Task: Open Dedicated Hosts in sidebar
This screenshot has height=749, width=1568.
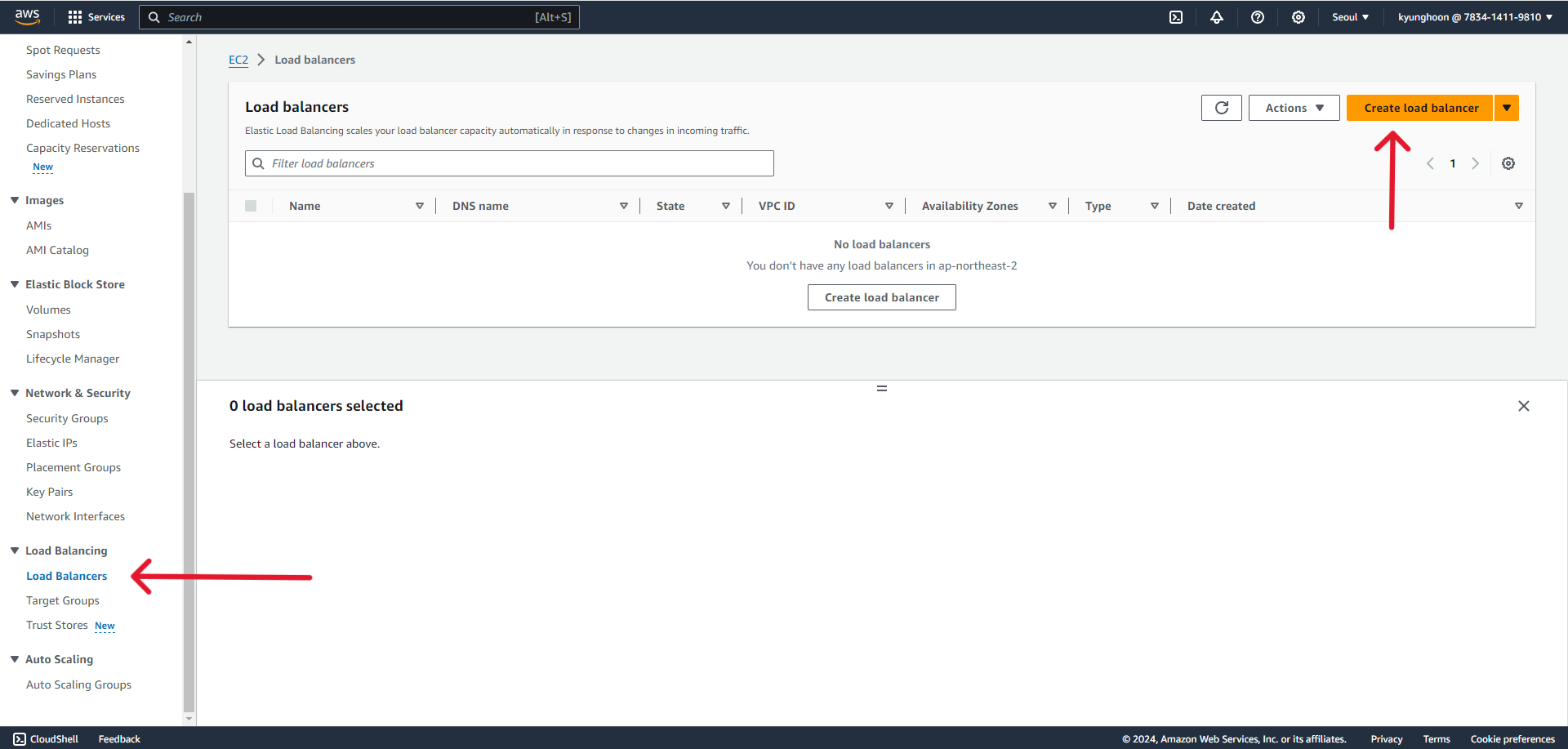Action: (68, 123)
